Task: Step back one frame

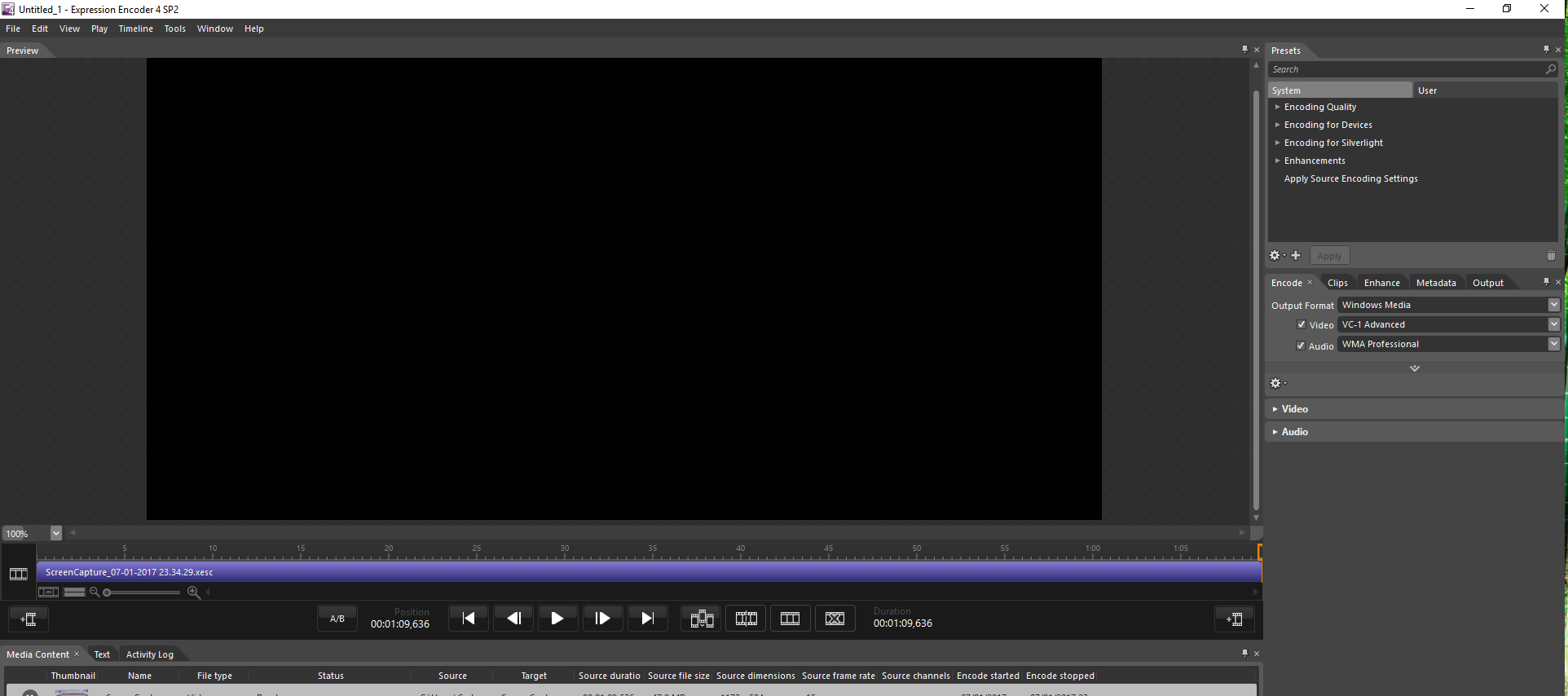Action: coord(513,619)
